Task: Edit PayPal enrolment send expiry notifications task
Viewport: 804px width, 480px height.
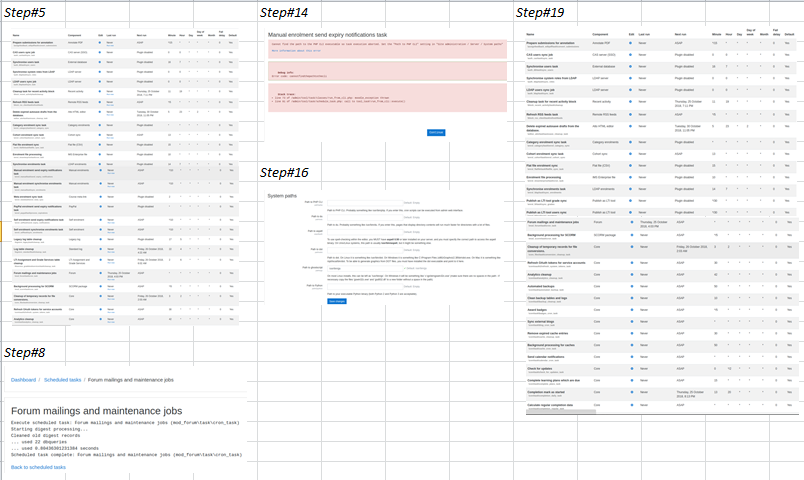Action: pos(100,207)
